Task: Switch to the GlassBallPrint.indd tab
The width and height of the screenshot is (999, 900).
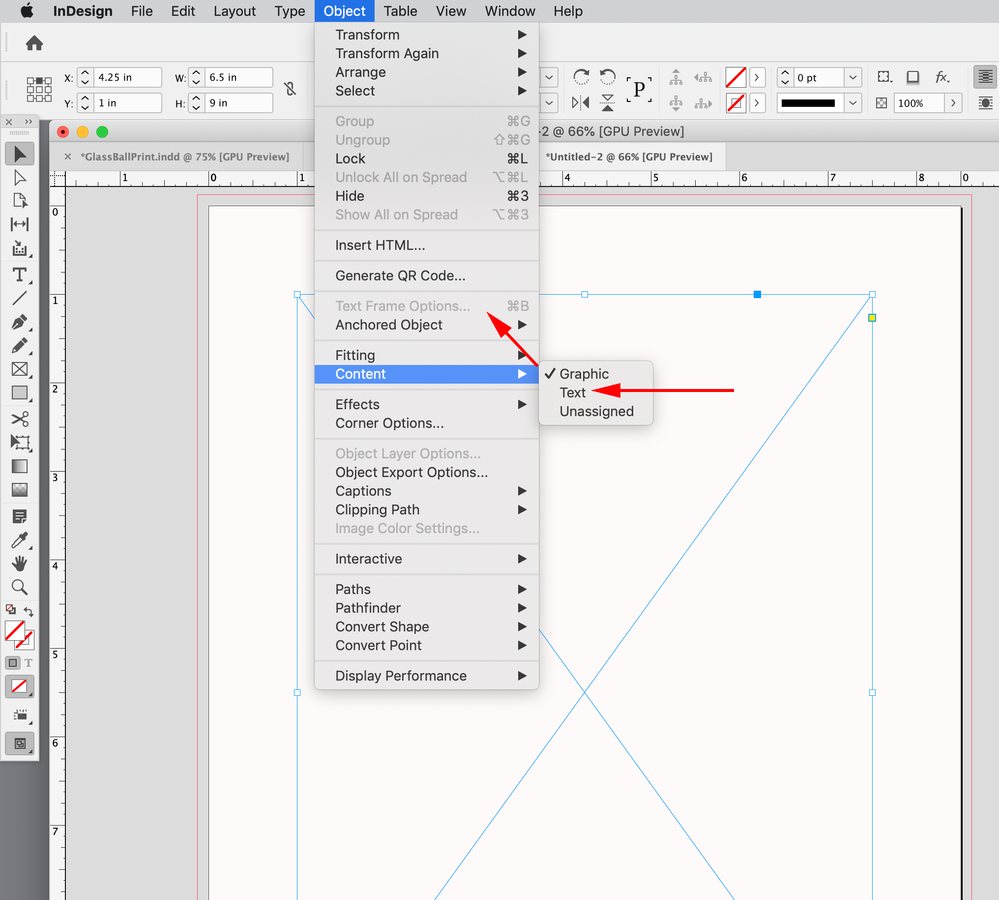Action: pyautogui.click(x=185, y=157)
